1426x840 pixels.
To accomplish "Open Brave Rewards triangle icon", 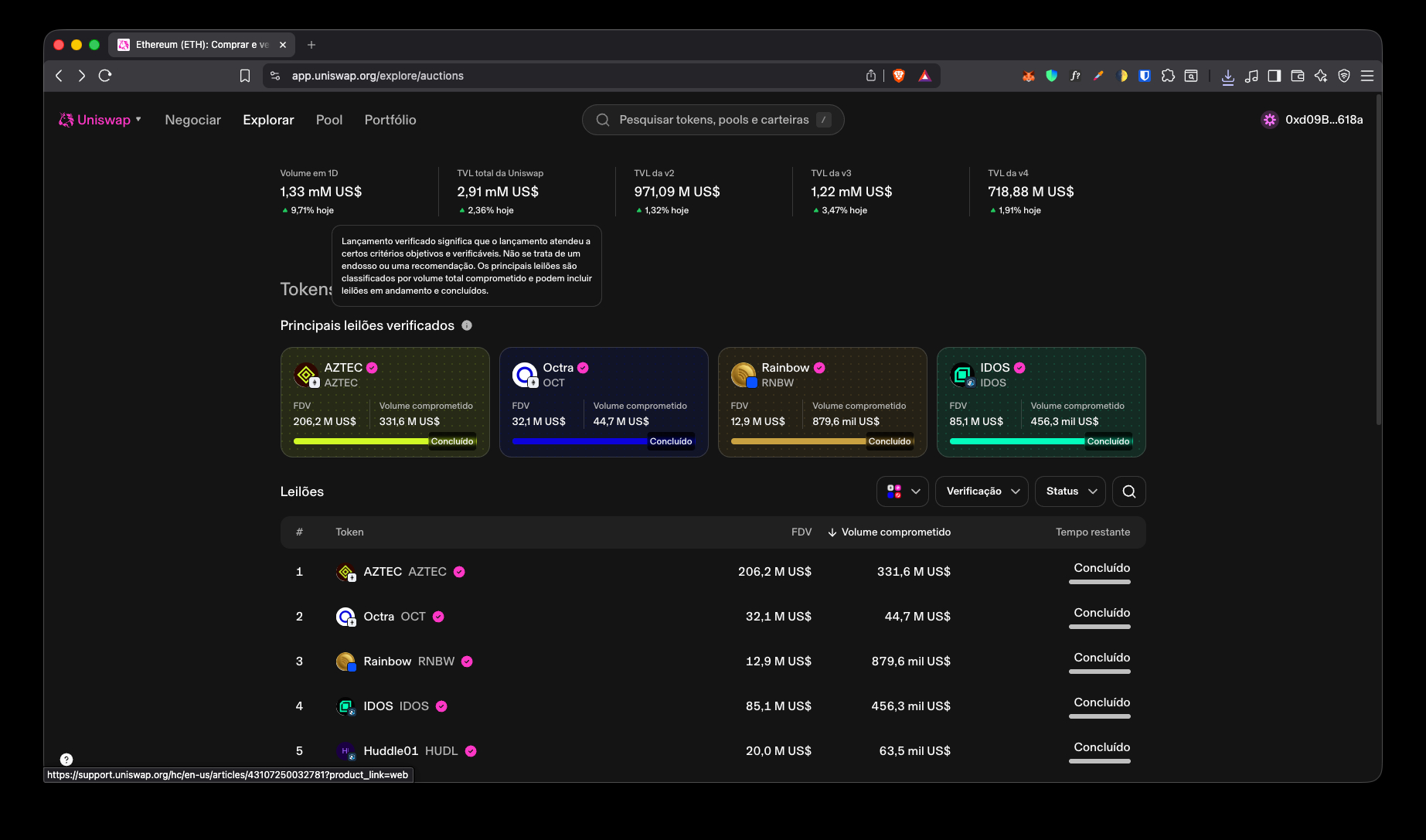I will [924, 76].
